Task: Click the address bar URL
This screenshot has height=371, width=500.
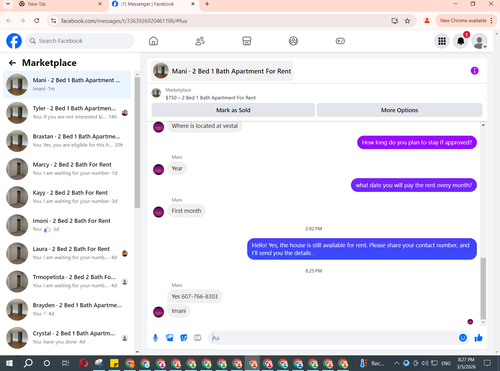Action: coord(124,21)
